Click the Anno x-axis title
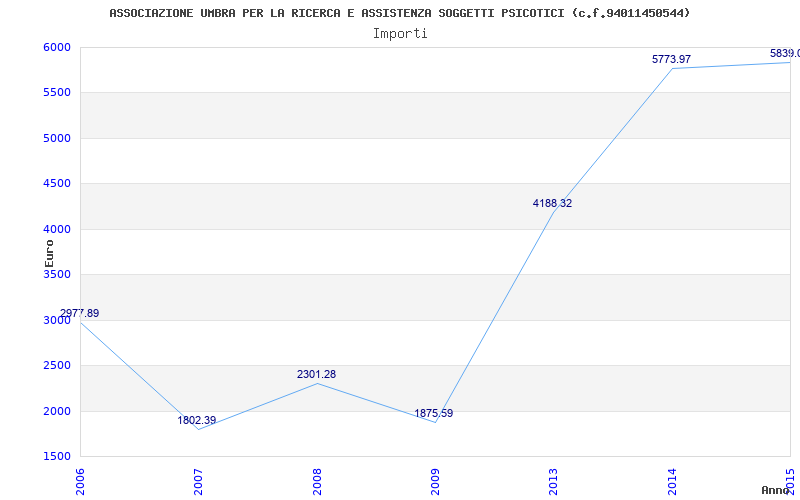Screen dimensions: 800x500 (x=776, y=490)
